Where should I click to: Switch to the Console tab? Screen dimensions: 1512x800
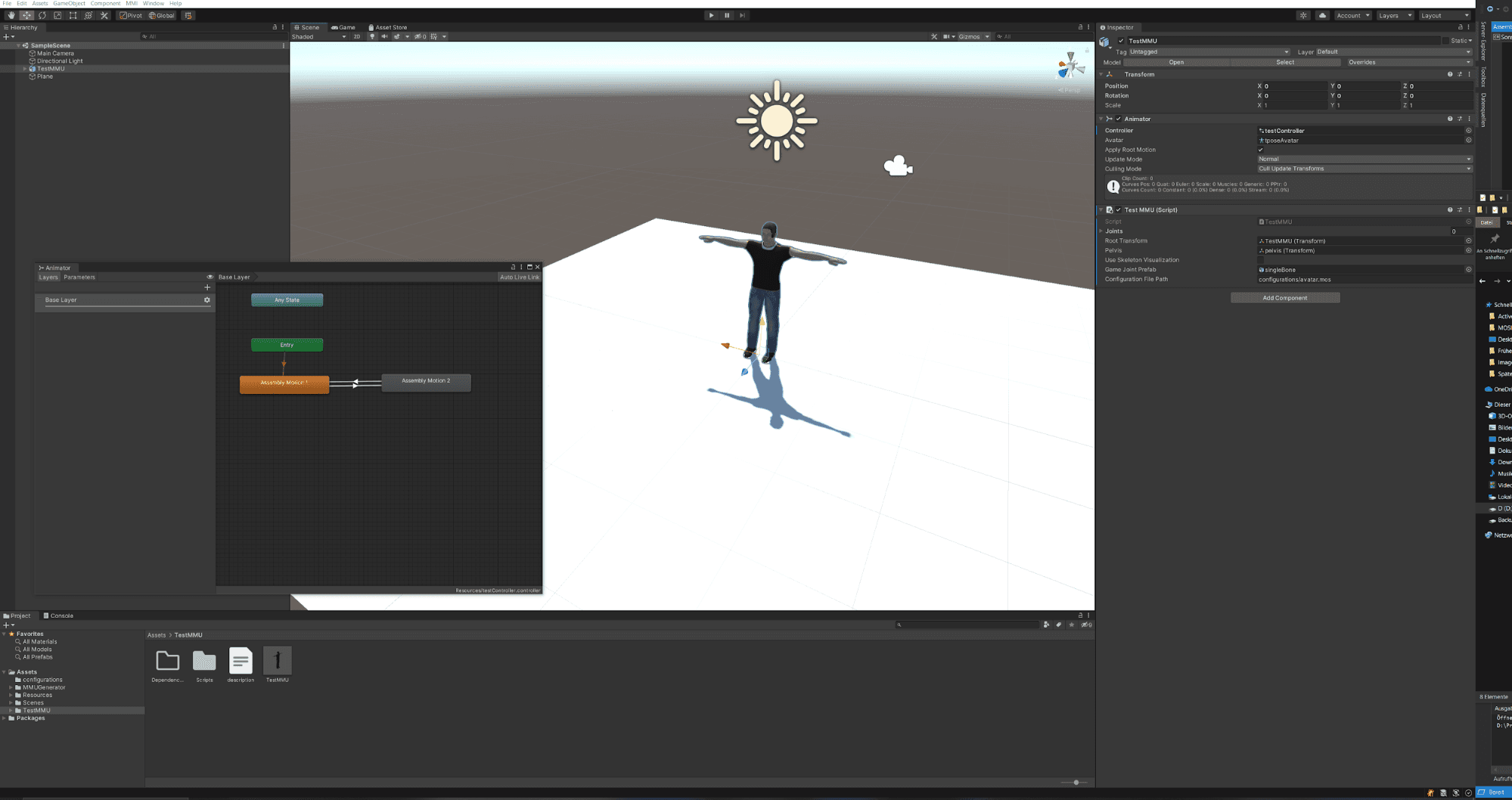click(58, 616)
